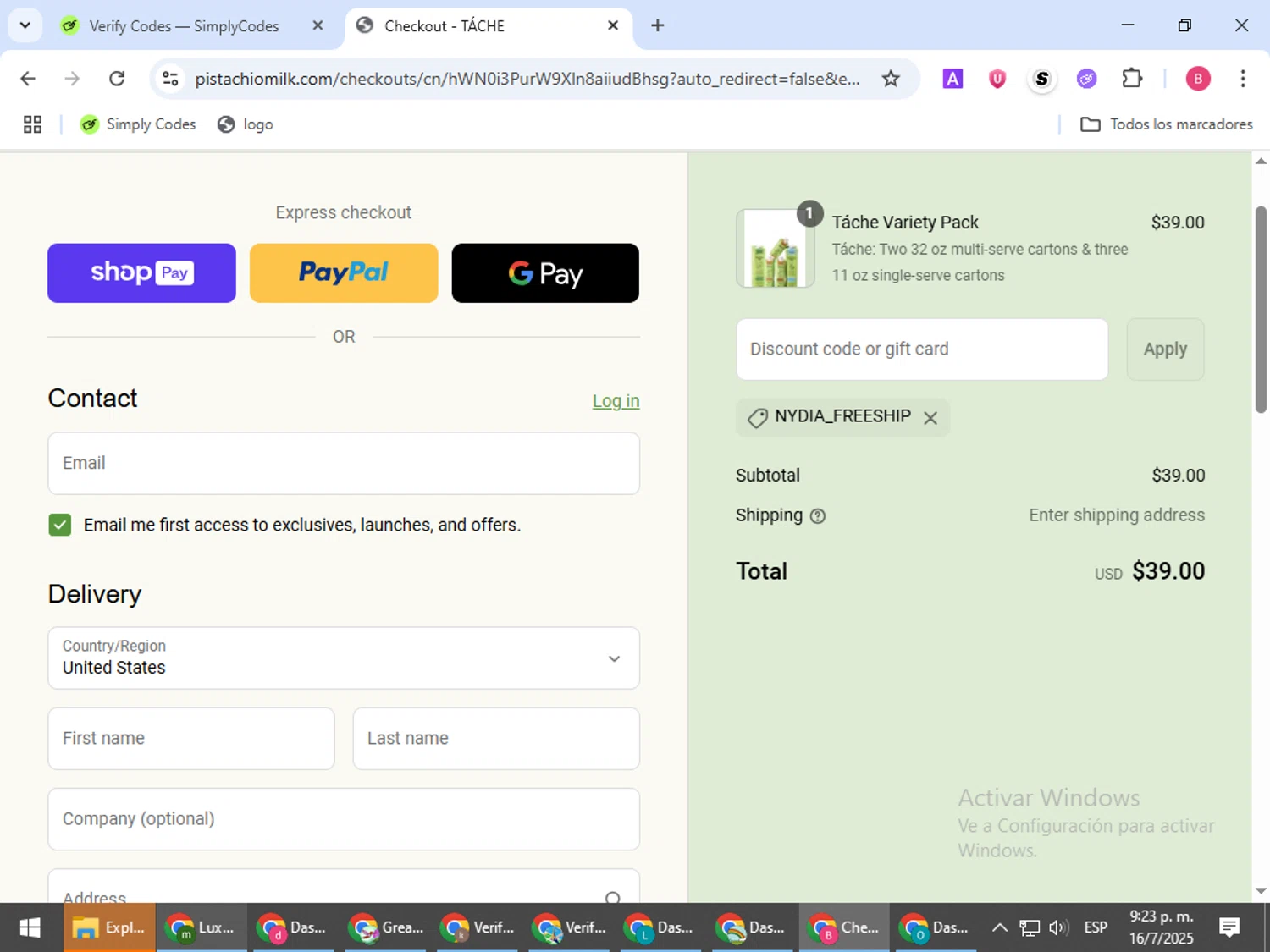
Task: Close the Checkout - TÁCHE tab
Action: coord(613,25)
